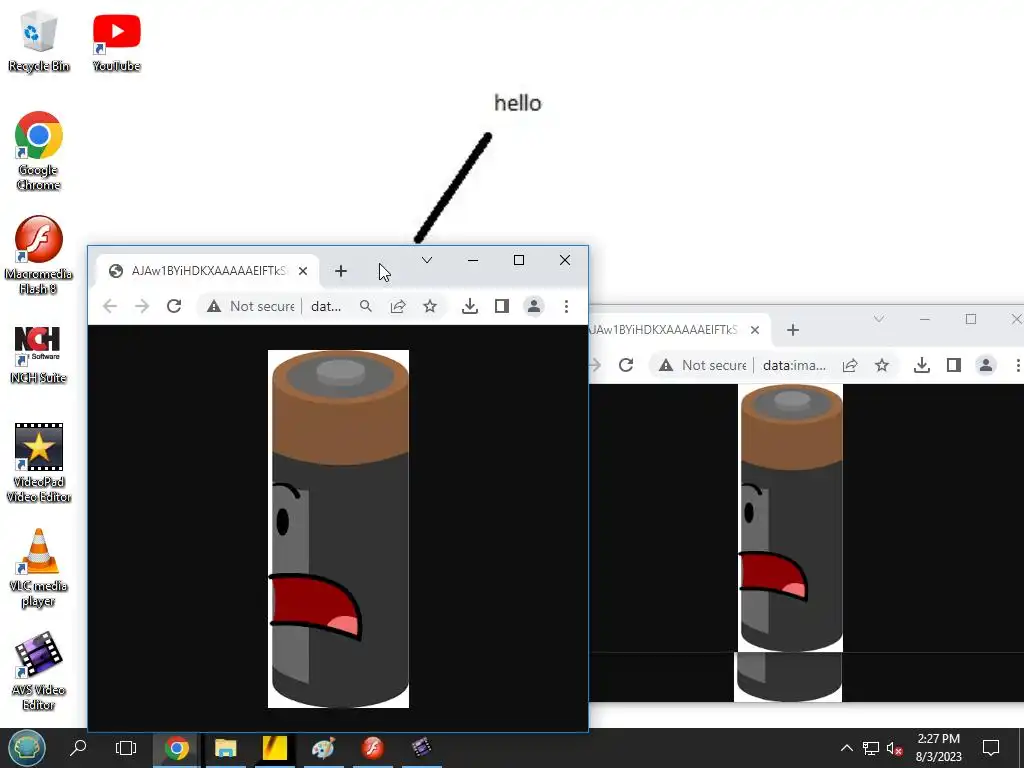Image resolution: width=1024 pixels, height=768 pixels.
Task: Open taskbar search magnifier
Action: 78,747
